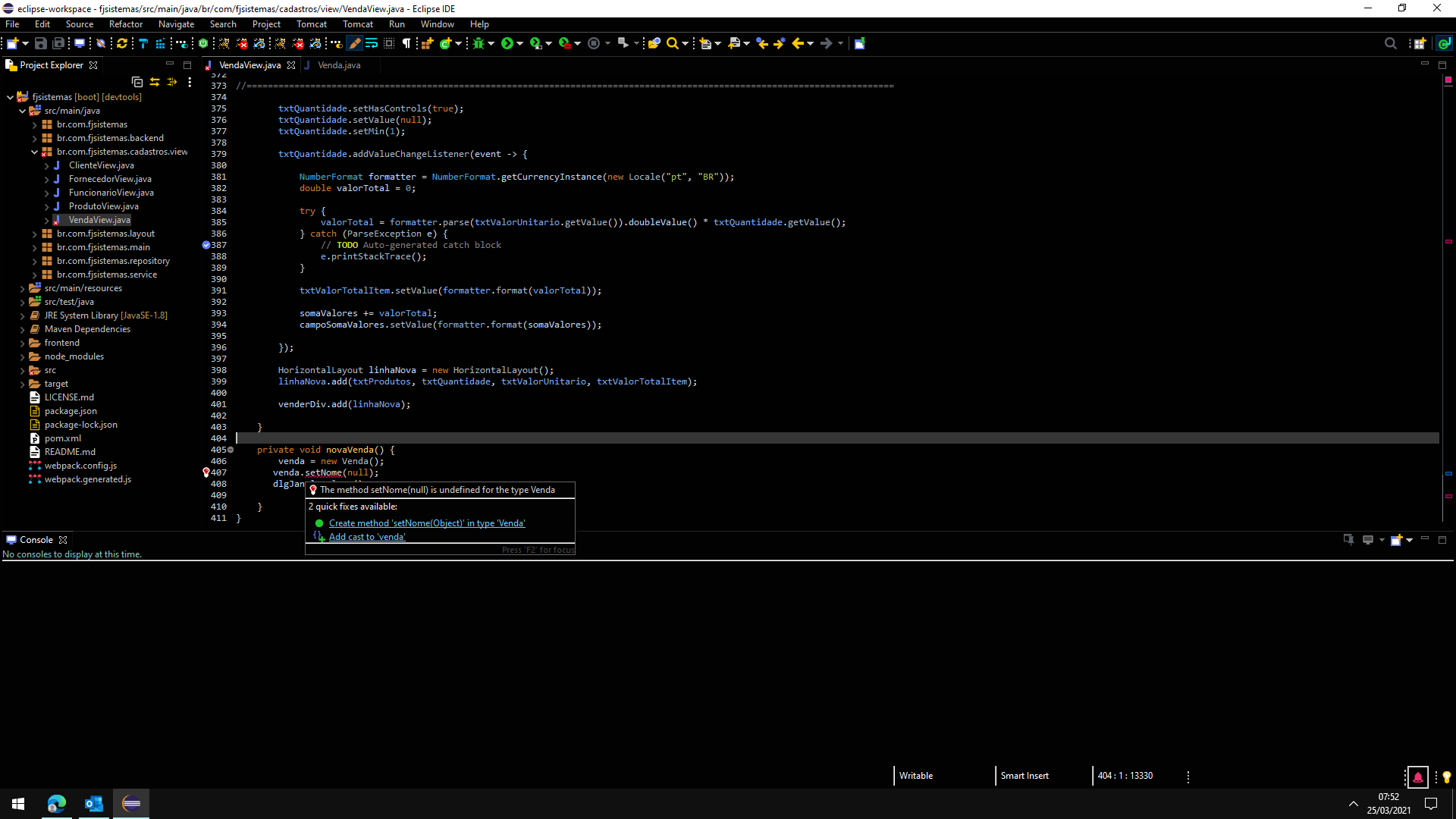Click pink error marker in overview ruler
Screen dimensions: 1456x819
tap(1448, 242)
